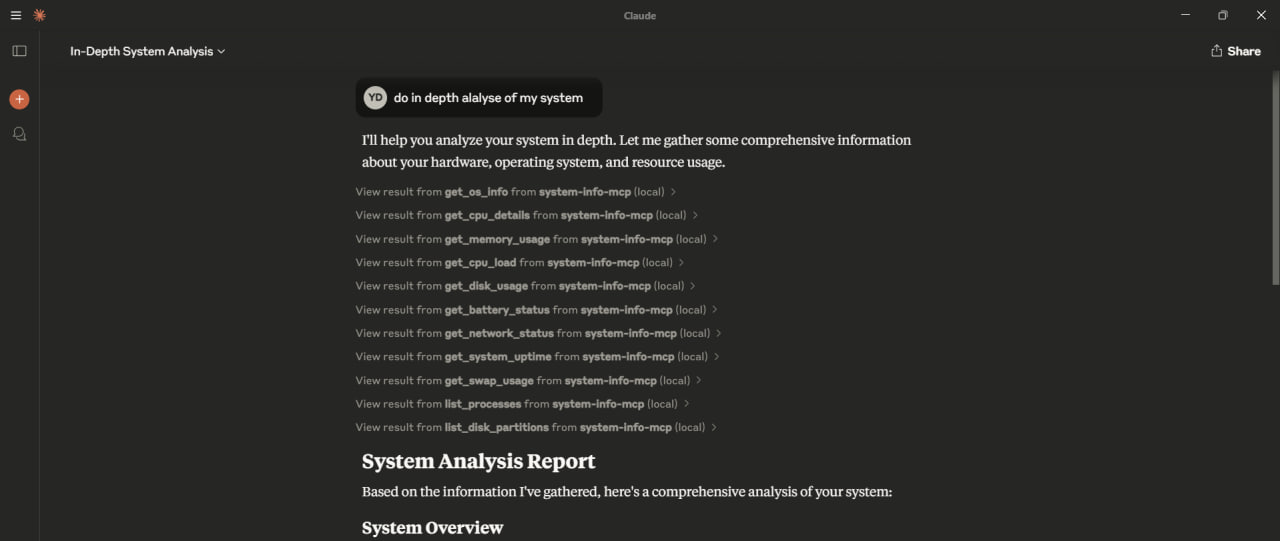Expand get_system_uptime result
Image resolution: width=1280 pixels, height=541 pixels.
(x=538, y=356)
